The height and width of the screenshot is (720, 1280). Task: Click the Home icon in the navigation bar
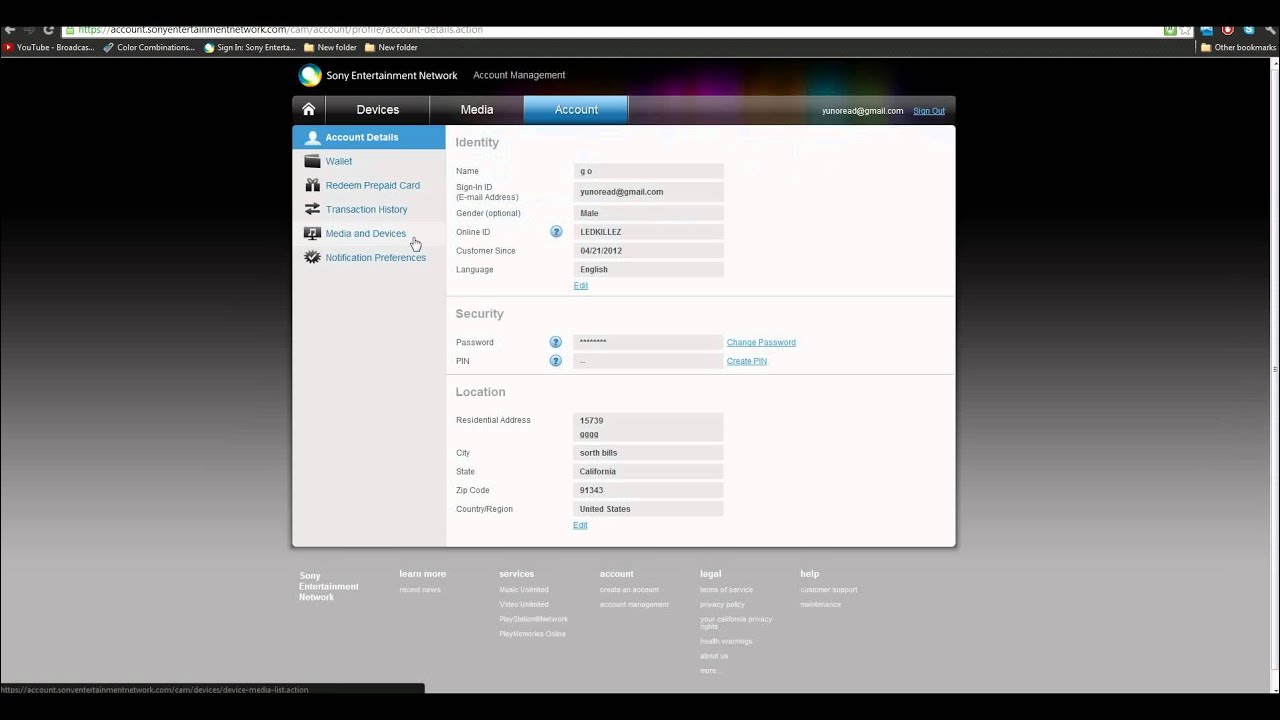(x=309, y=110)
